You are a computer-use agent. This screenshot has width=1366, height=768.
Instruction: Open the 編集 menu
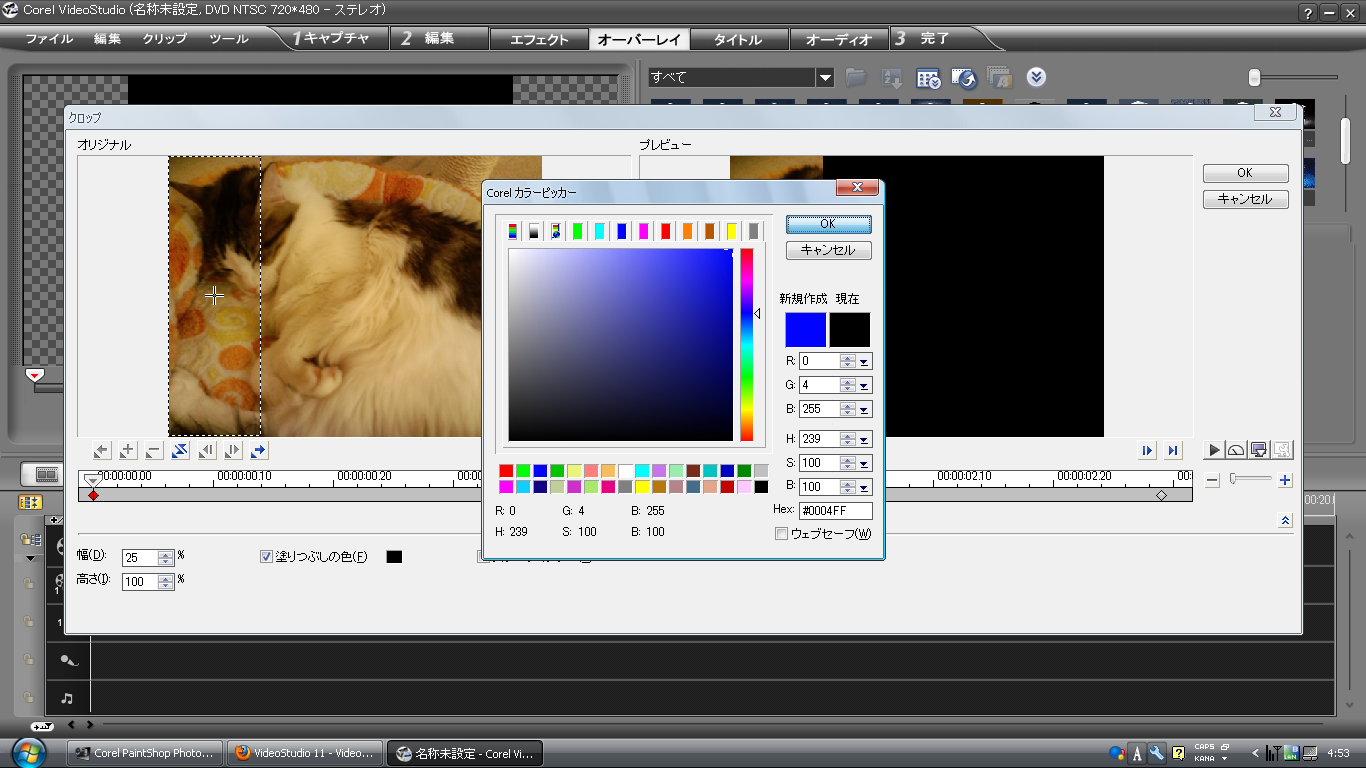tap(107, 39)
